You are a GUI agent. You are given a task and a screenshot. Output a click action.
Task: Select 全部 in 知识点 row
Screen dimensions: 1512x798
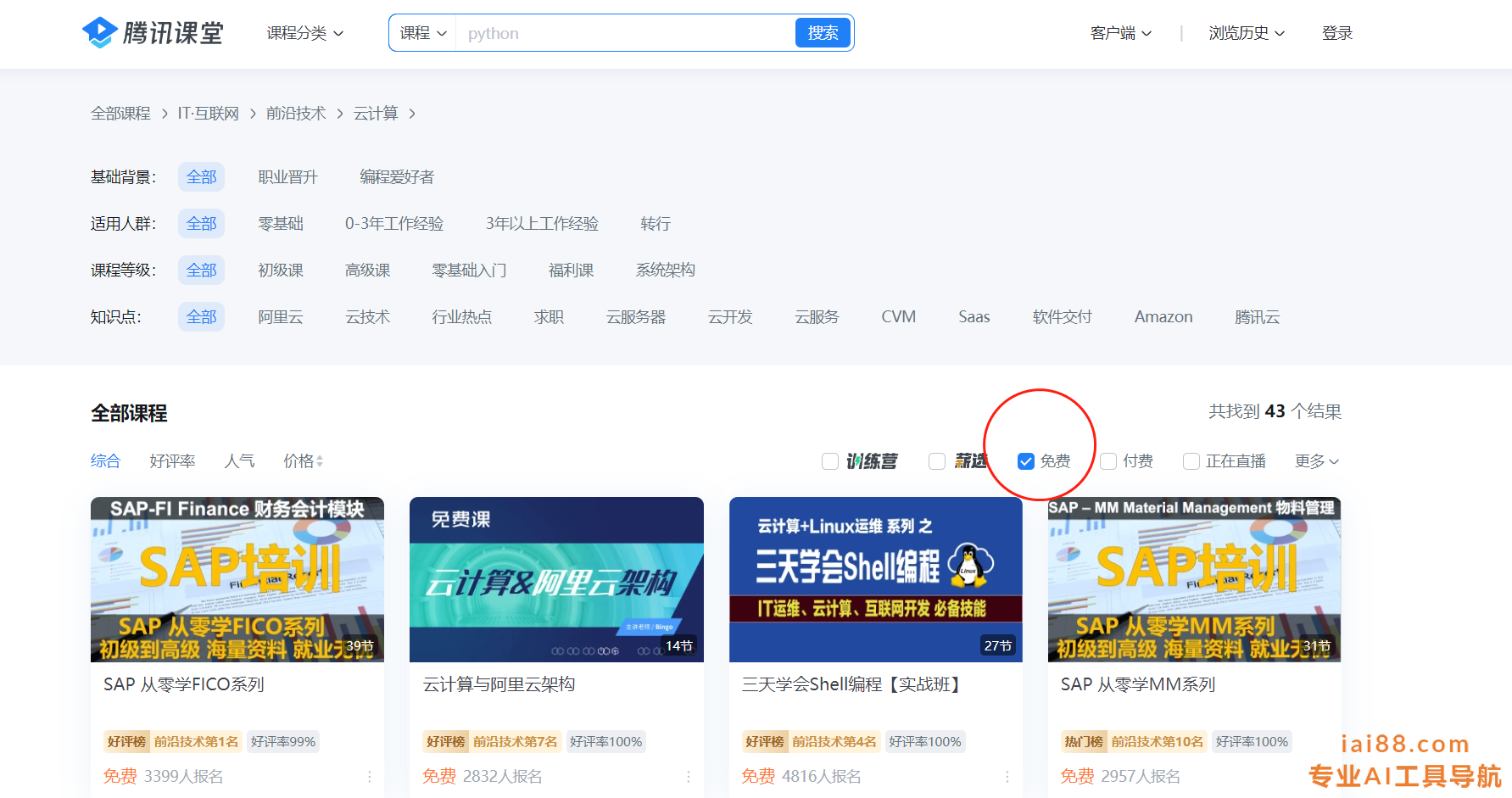[202, 317]
